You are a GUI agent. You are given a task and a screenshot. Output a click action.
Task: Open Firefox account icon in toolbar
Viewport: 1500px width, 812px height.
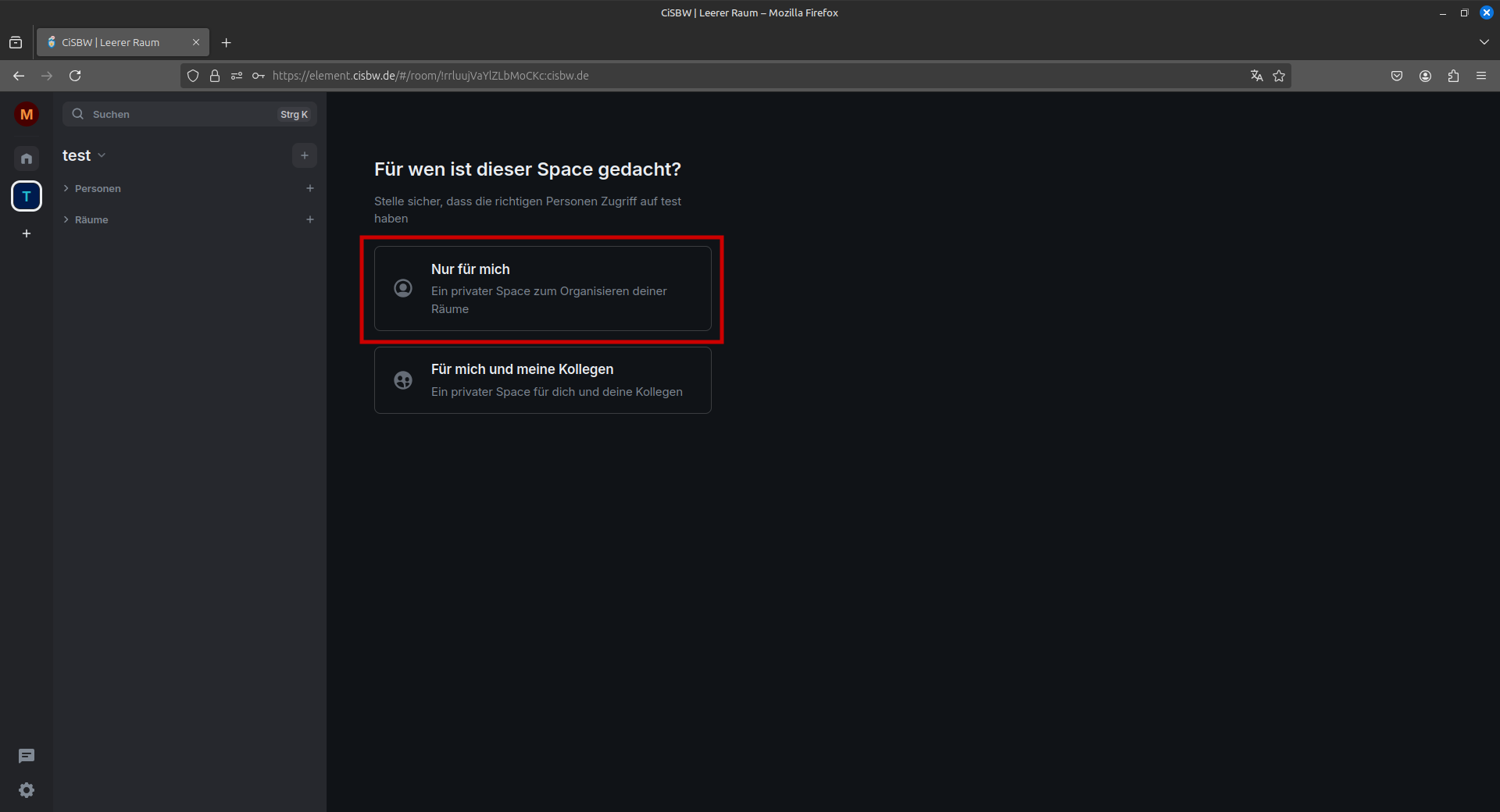(1424, 76)
